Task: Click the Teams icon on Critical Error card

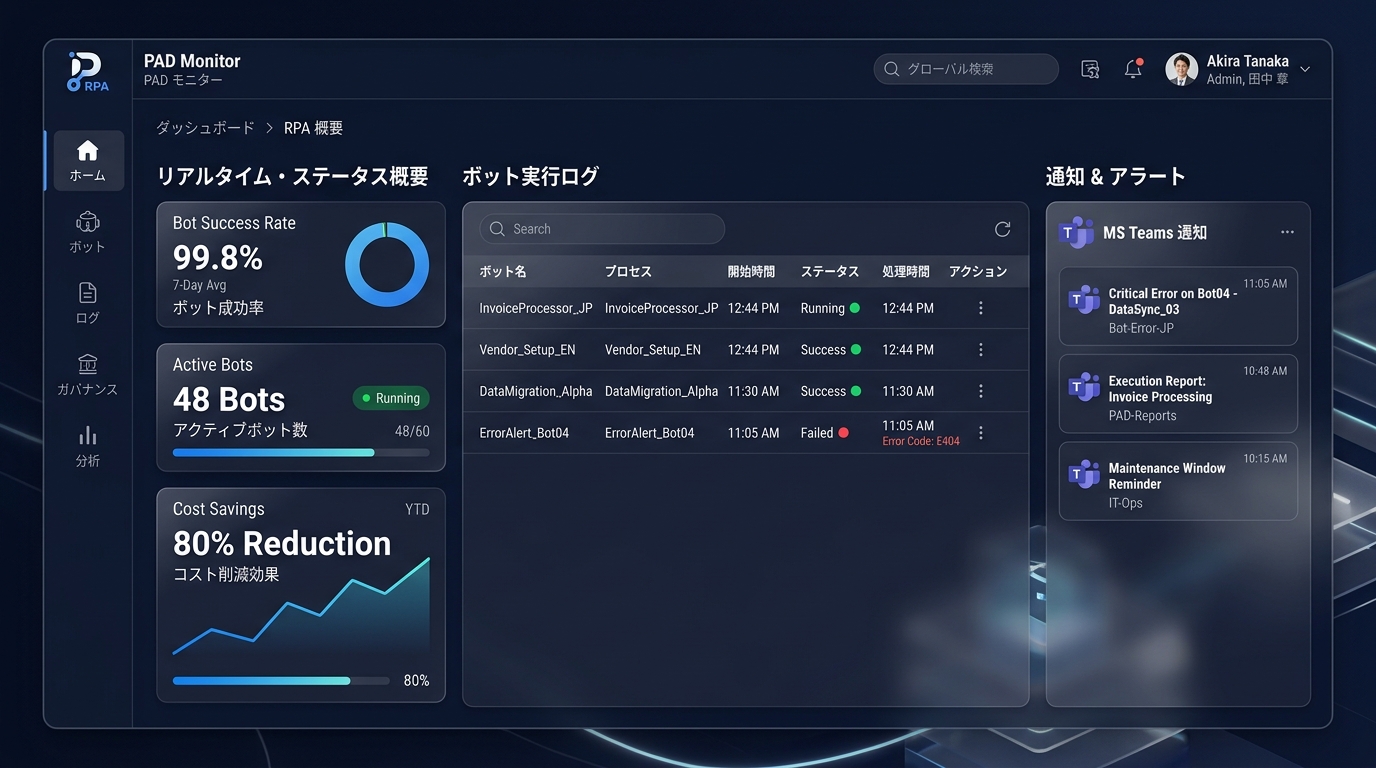Action: (x=1083, y=299)
